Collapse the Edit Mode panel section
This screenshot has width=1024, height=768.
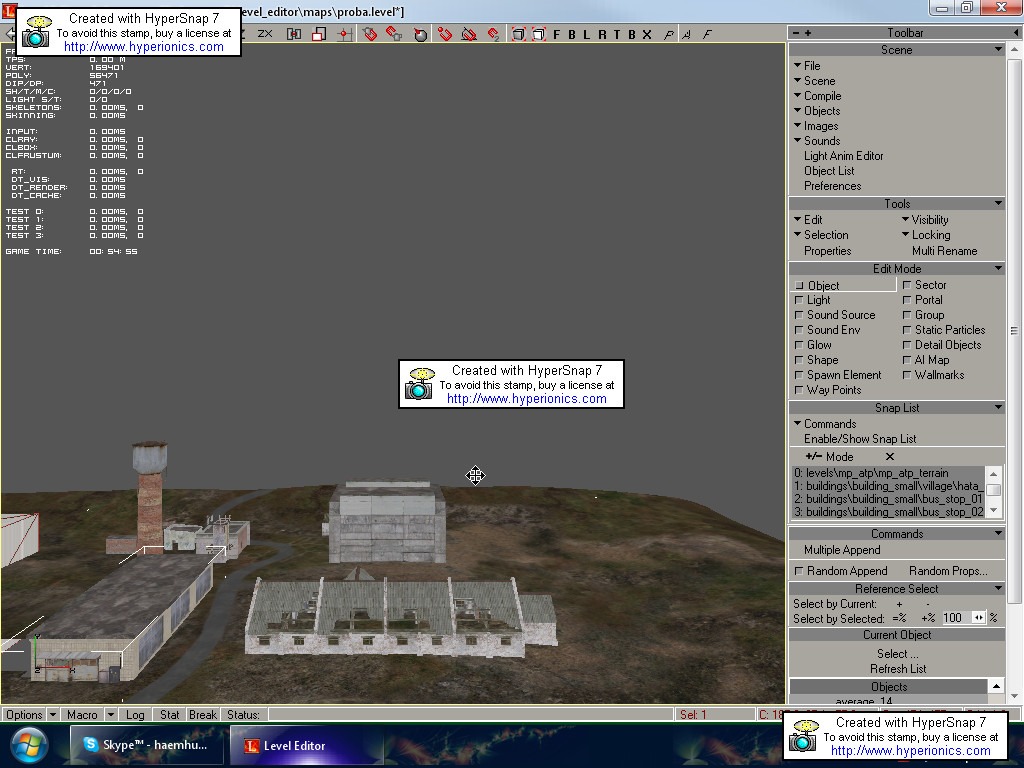tap(998, 268)
